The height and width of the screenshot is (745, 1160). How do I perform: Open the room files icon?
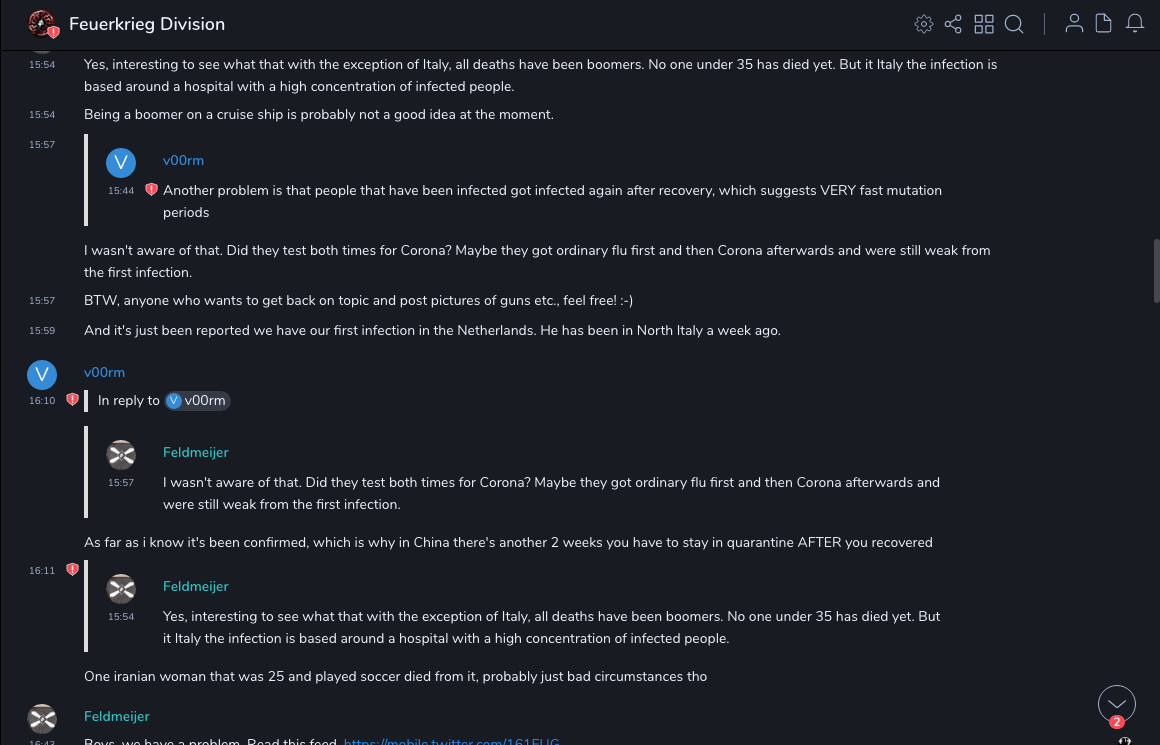1104,24
